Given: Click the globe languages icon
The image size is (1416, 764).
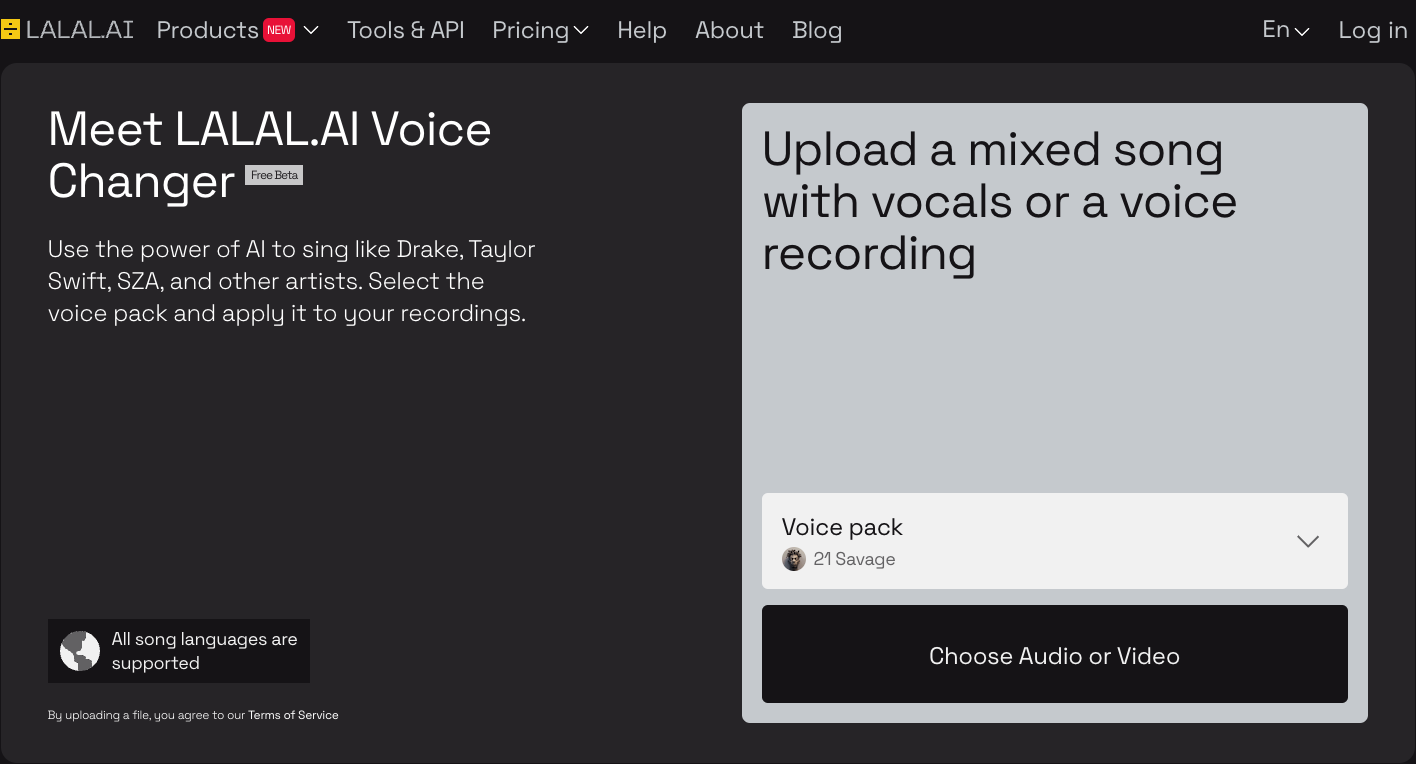Looking at the screenshot, I should tap(80, 651).
